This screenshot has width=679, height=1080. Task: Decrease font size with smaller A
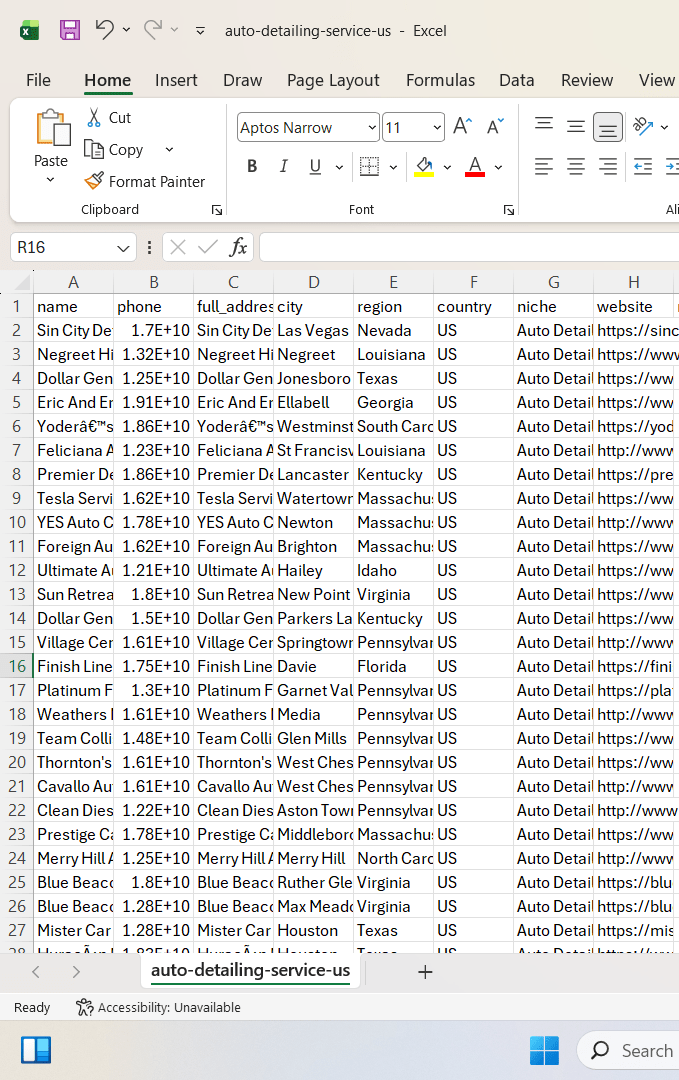point(495,127)
